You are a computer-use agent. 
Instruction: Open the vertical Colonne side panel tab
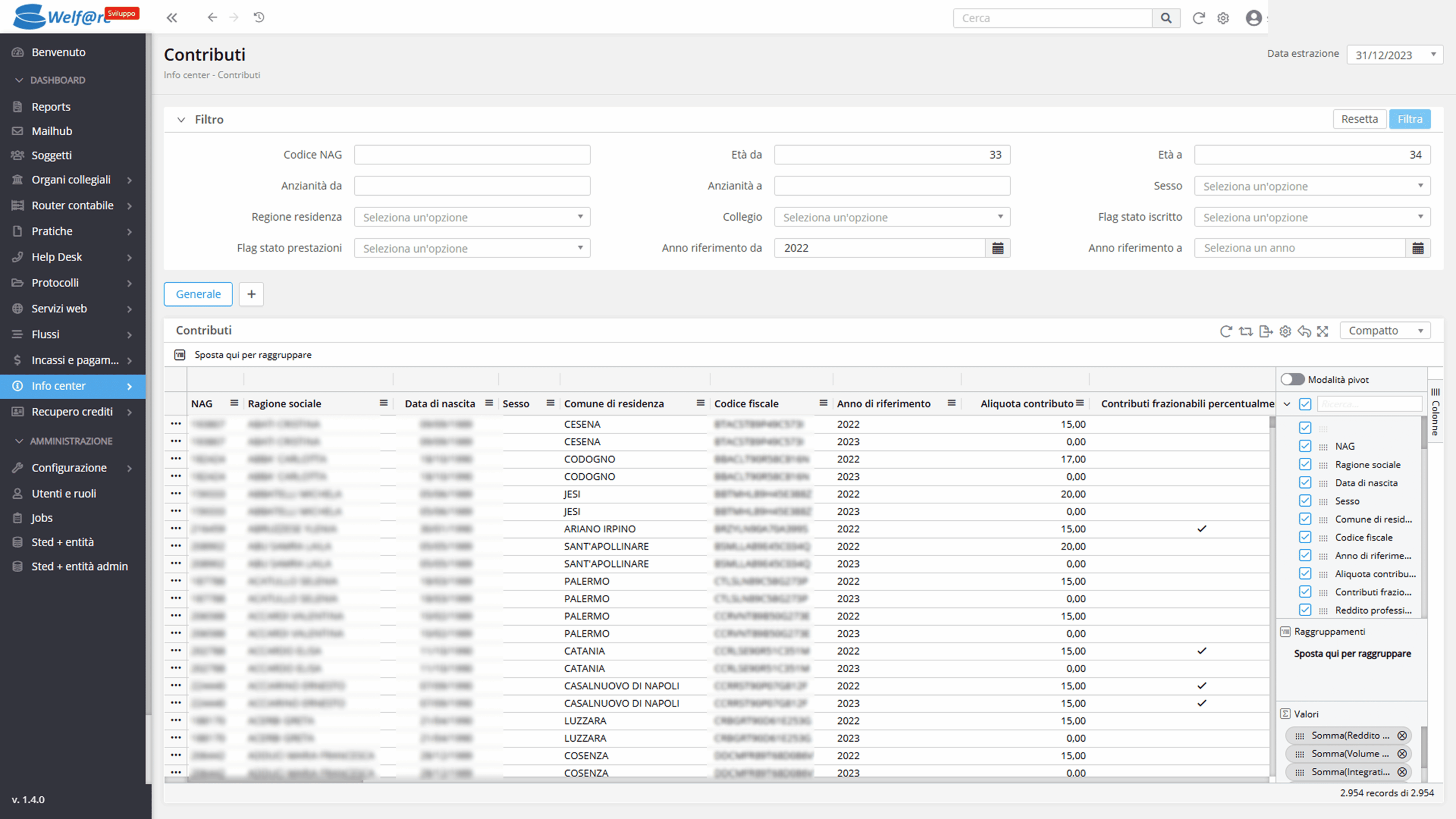point(1435,411)
